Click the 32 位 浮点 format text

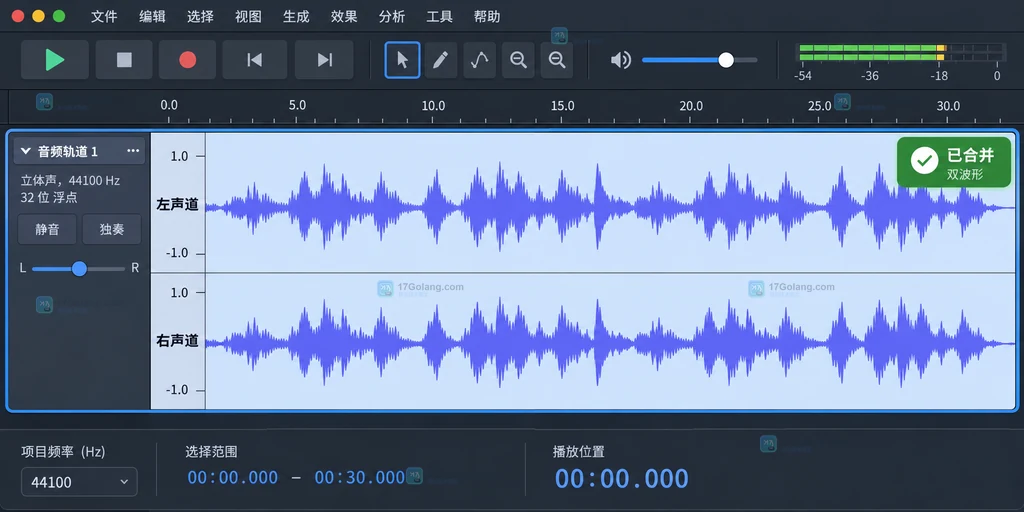pyautogui.click(x=49, y=197)
